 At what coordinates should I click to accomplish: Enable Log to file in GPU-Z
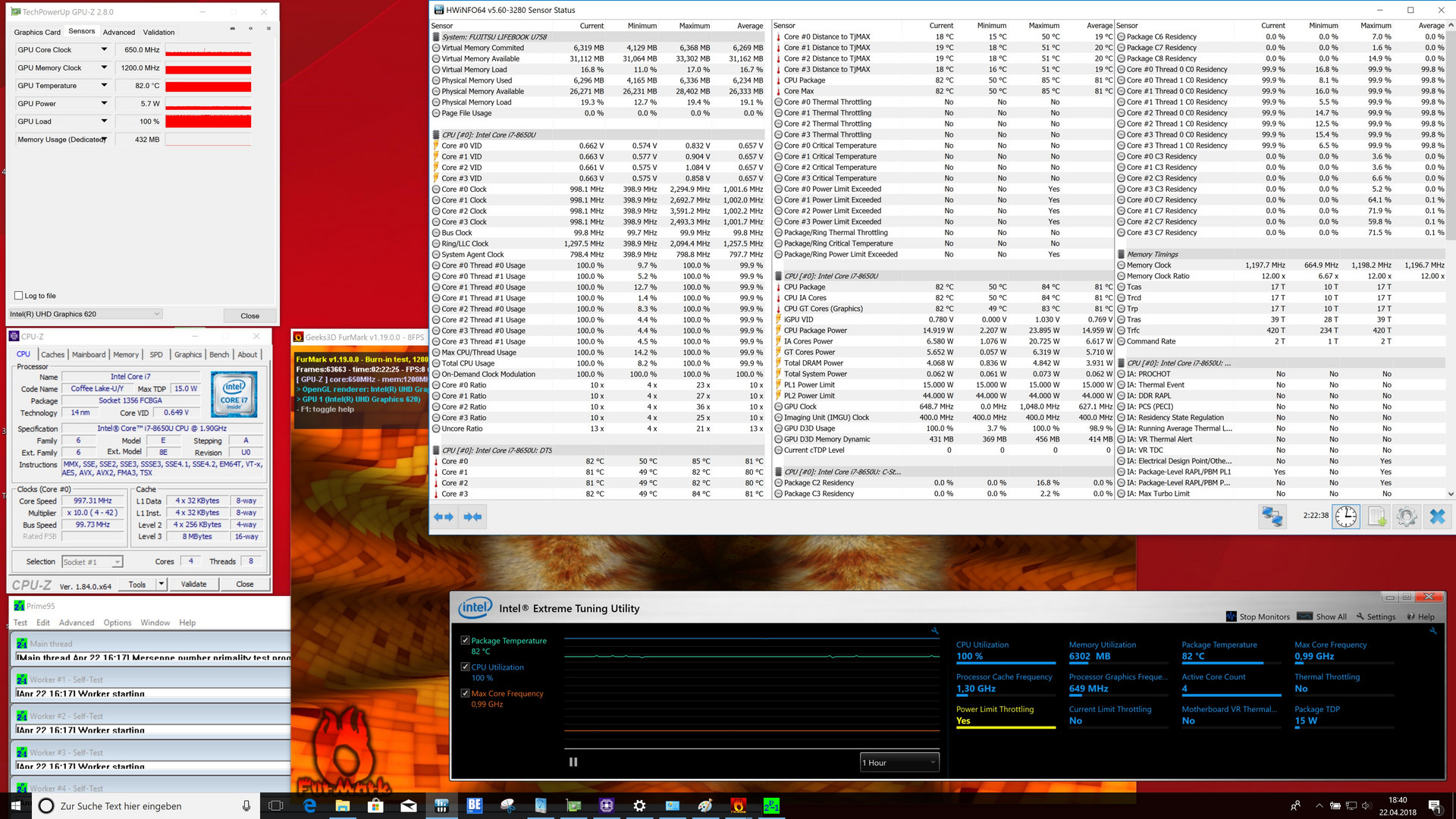[19, 296]
